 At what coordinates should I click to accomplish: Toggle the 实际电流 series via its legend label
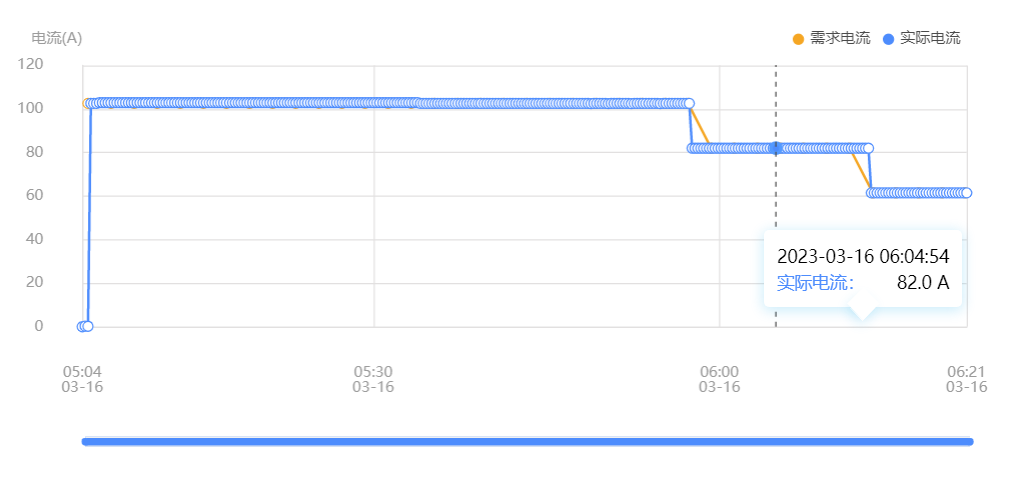click(x=930, y=38)
